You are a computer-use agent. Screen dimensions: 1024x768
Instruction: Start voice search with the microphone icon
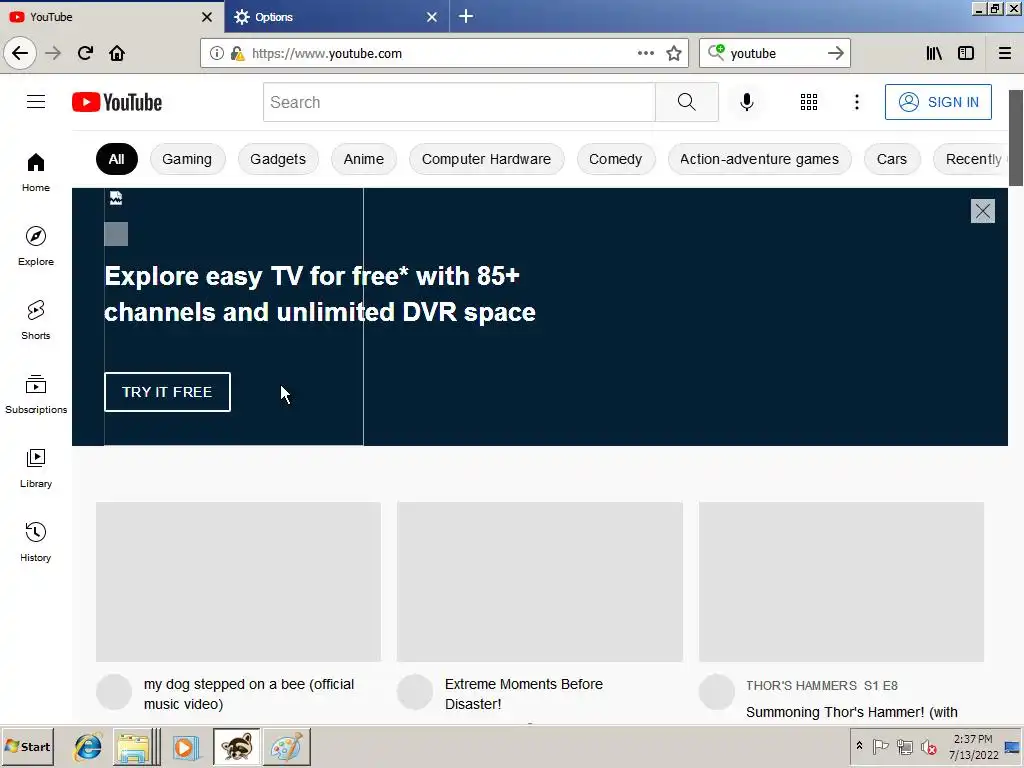click(x=746, y=102)
